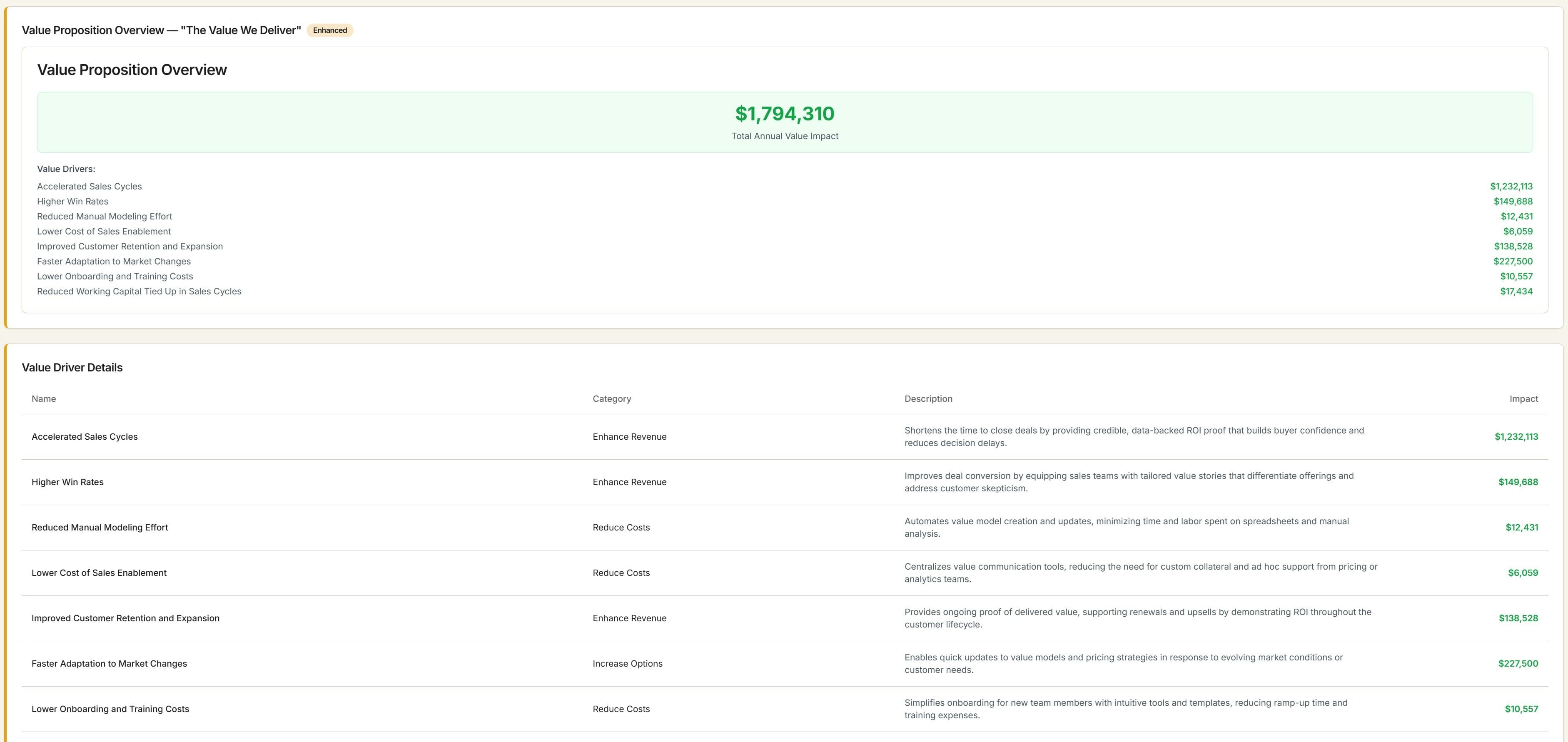Click the Value Driver Details section title
The width and height of the screenshot is (1568, 742).
click(72, 367)
